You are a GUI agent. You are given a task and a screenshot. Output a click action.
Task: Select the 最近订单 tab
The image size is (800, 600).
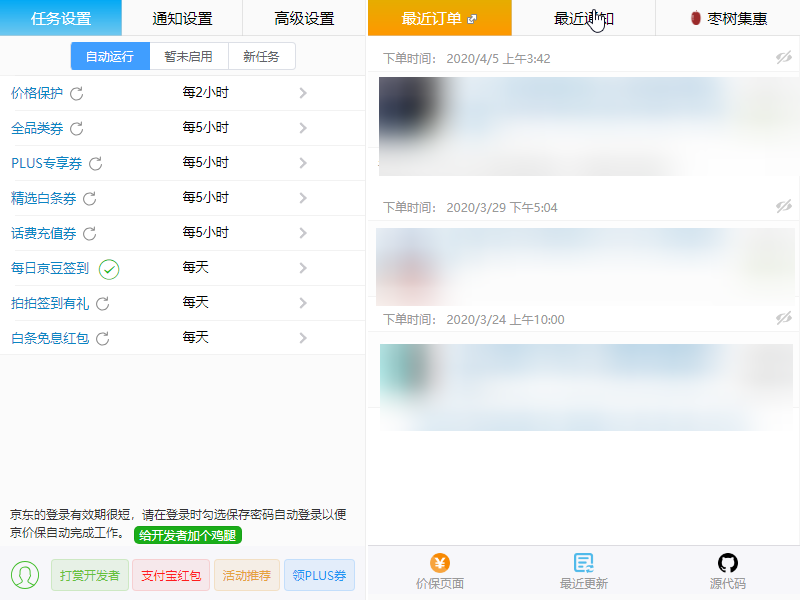click(439, 18)
